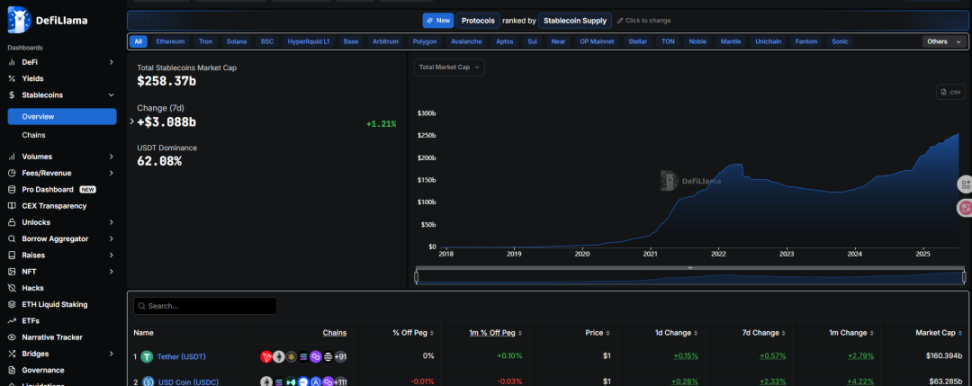The width and height of the screenshot is (972, 386).
Task: Click the Unlocks padlock icon
Action: 11,222
